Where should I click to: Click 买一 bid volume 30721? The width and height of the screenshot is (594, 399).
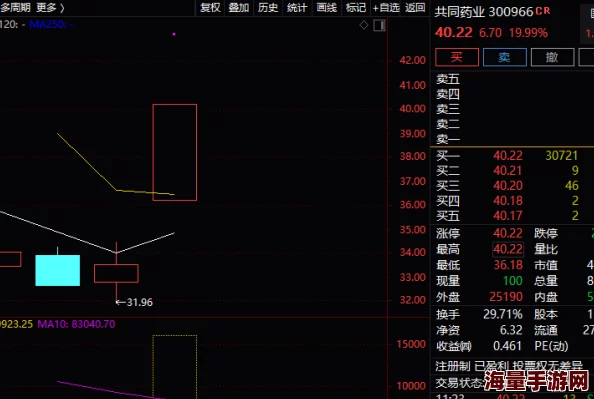pos(561,155)
